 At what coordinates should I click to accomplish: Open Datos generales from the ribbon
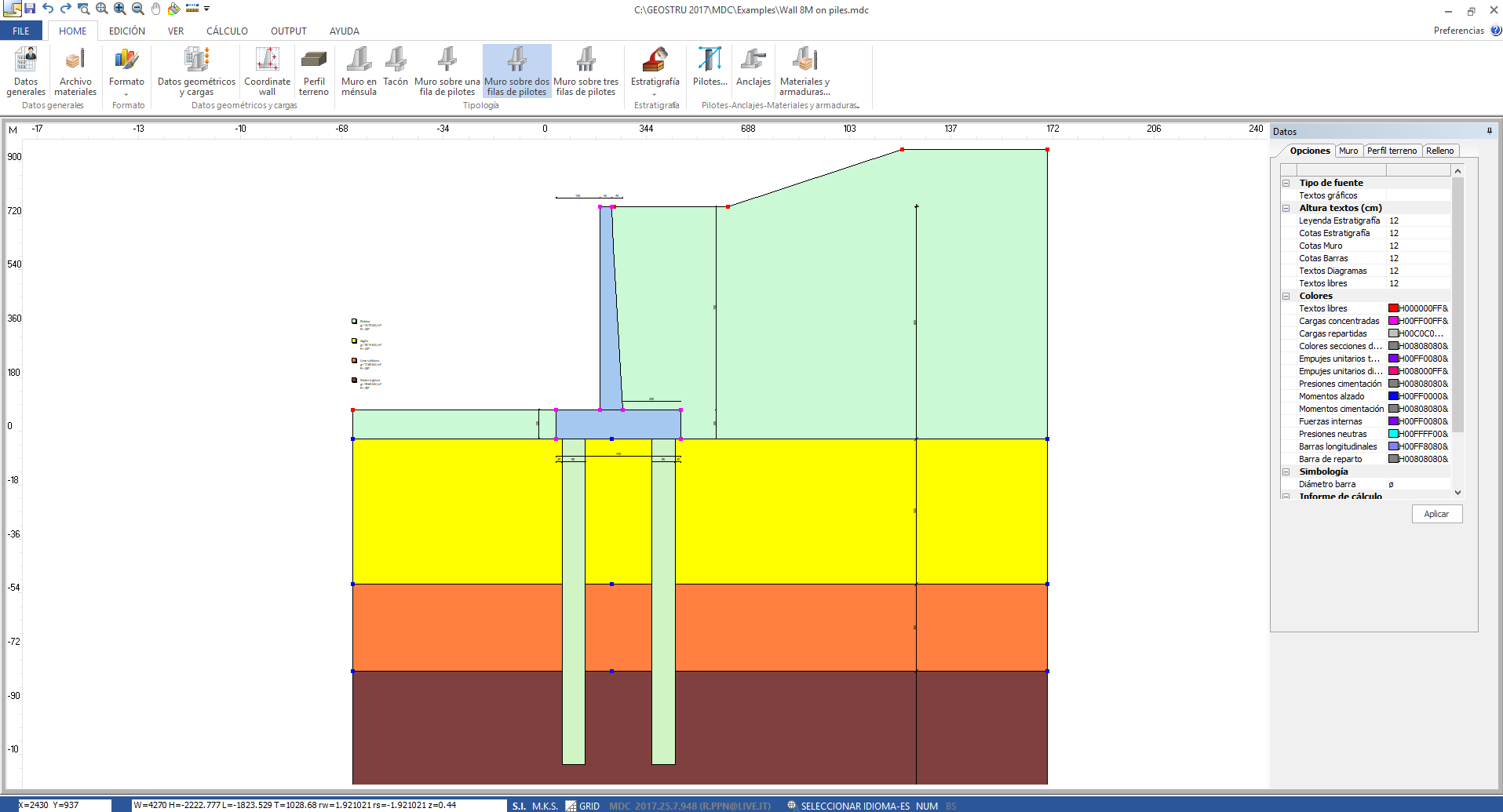tap(26, 71)
